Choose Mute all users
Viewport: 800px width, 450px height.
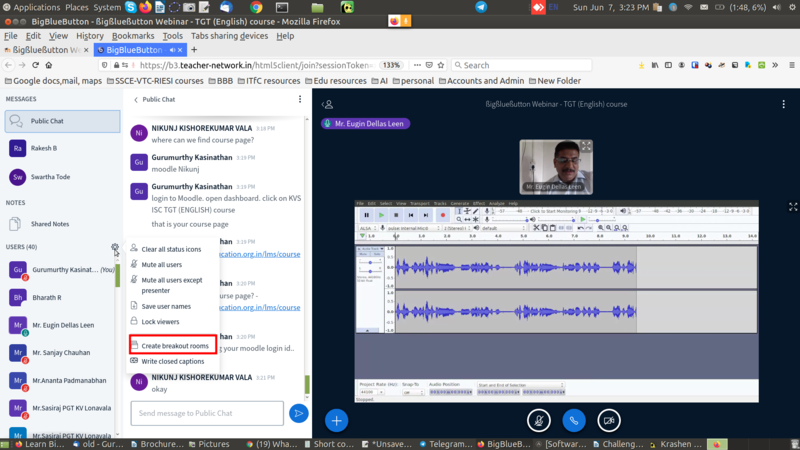click(x=162, y=265)
